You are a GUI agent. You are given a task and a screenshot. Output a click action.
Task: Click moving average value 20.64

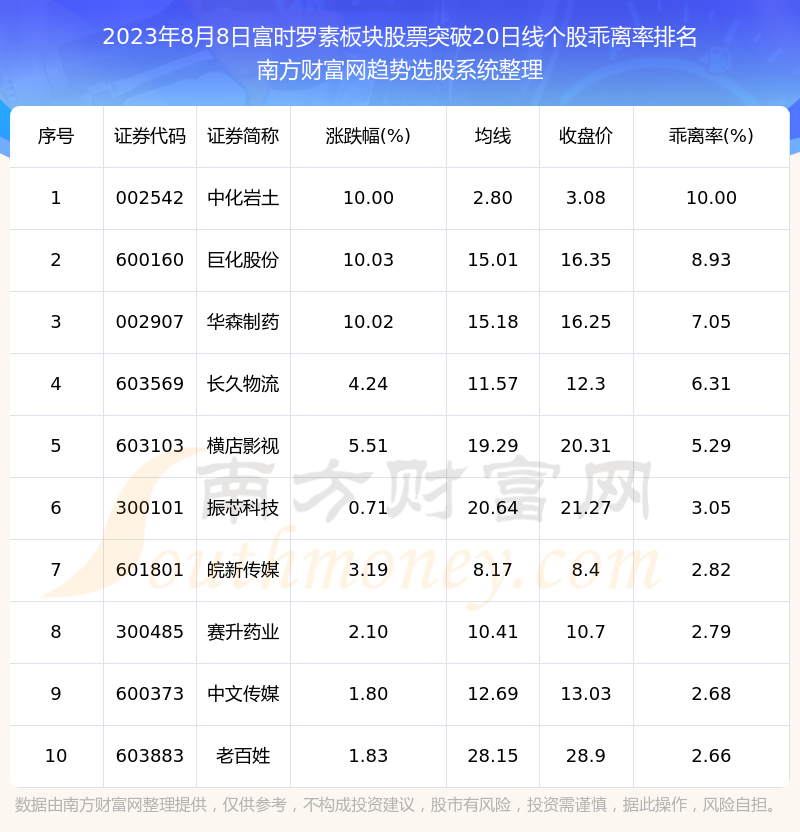pyautogui.click(x=493, y=508)
